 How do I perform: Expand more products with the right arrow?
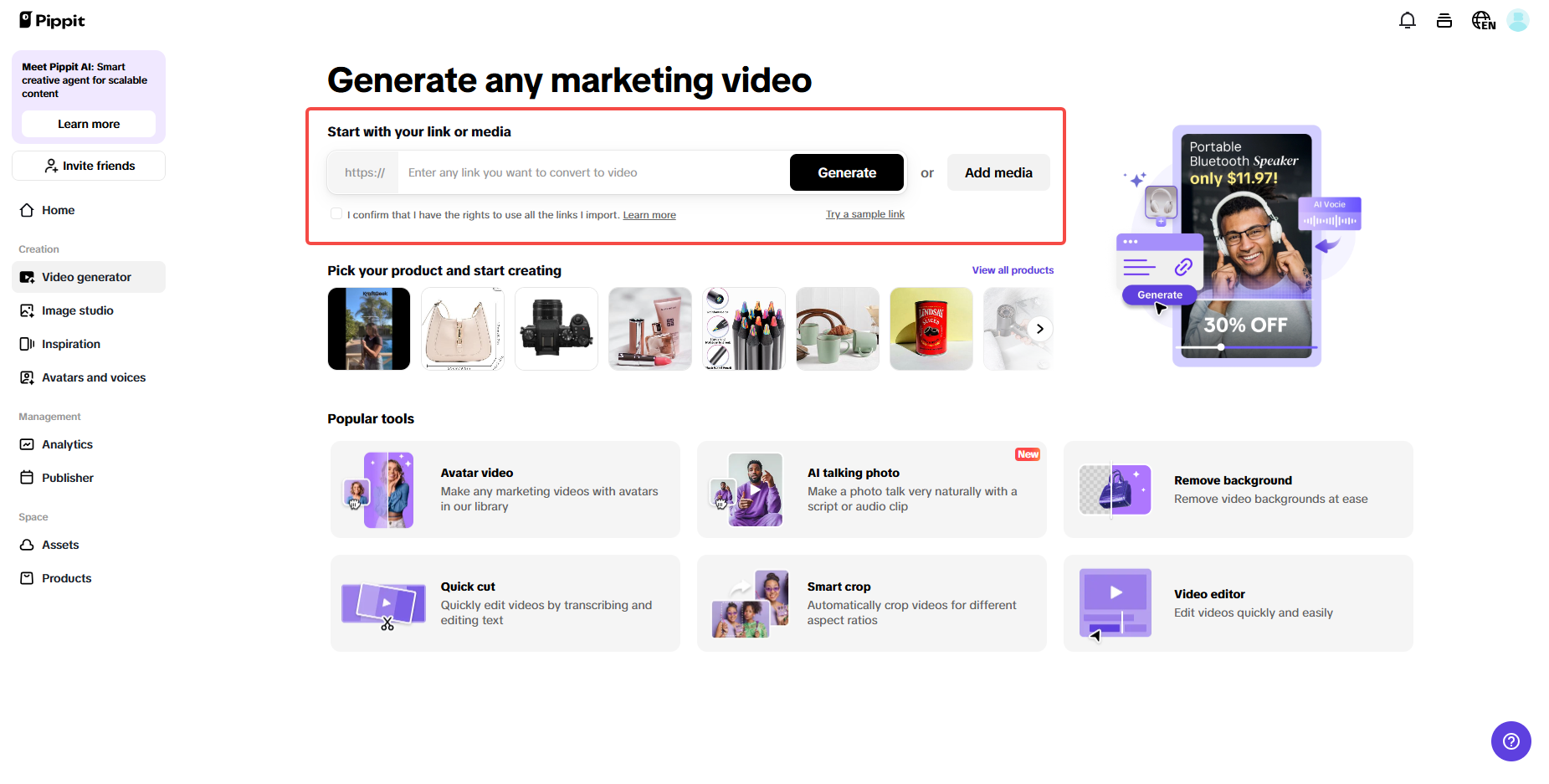point(1039,328)
